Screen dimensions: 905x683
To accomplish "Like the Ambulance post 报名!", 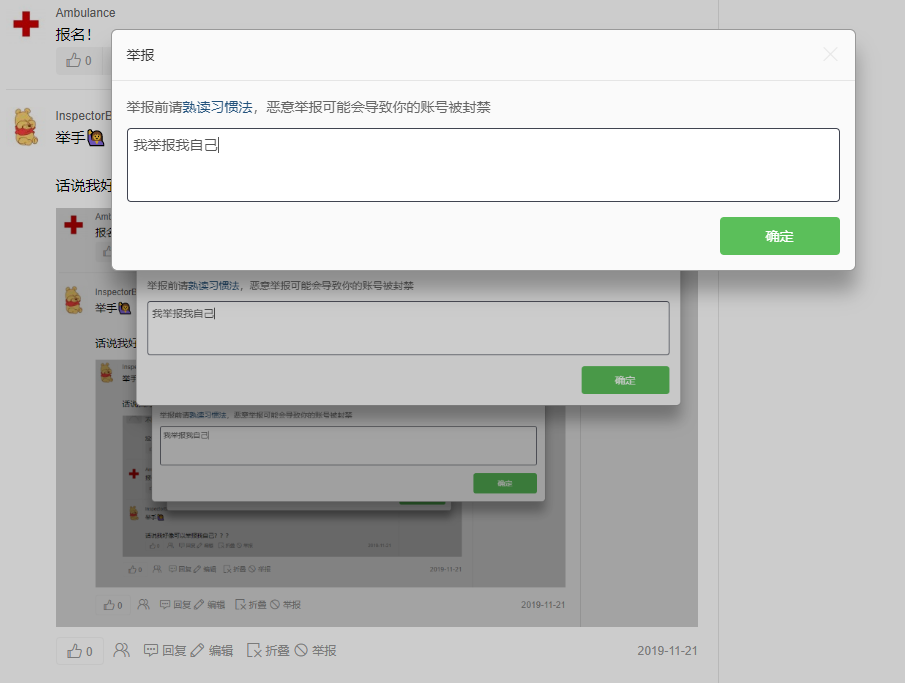I will coord(79,61).
